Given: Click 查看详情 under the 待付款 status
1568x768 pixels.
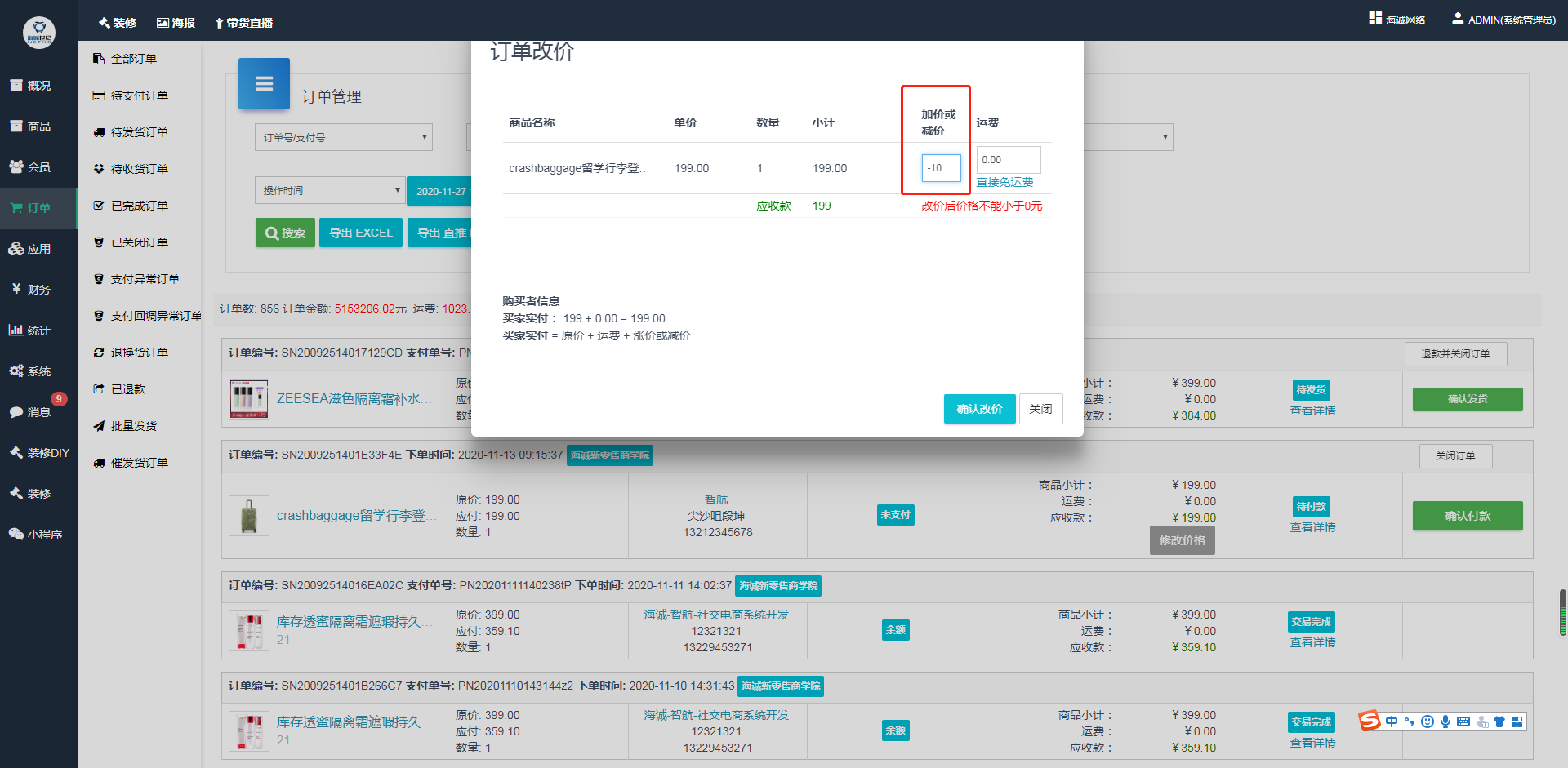Looking at the screenshot, I should 1312,527.
